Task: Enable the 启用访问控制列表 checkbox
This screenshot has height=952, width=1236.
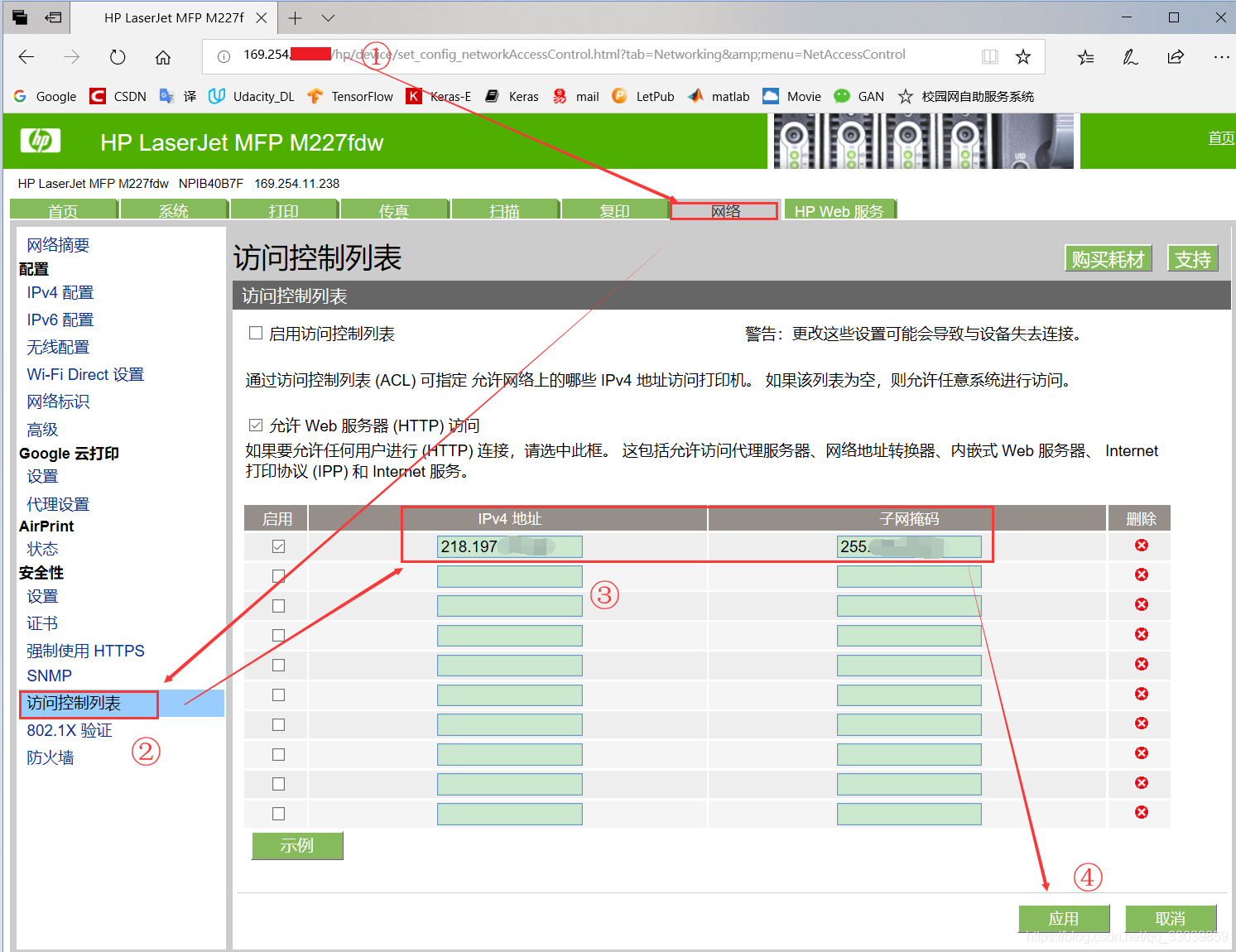Action: pyautogui.click(x=256, y=333)
